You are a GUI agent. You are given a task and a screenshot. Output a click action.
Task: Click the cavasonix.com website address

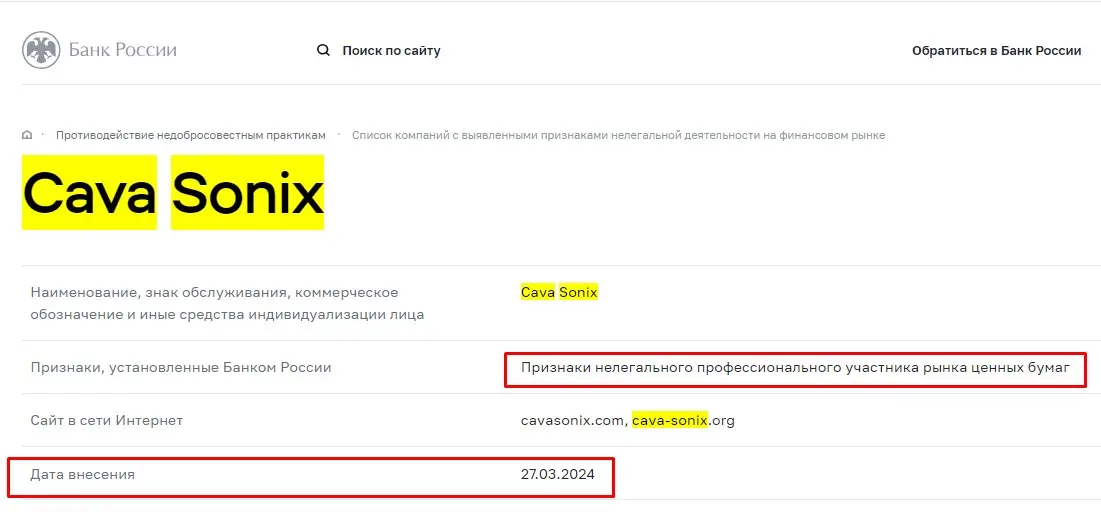point(573,421)
